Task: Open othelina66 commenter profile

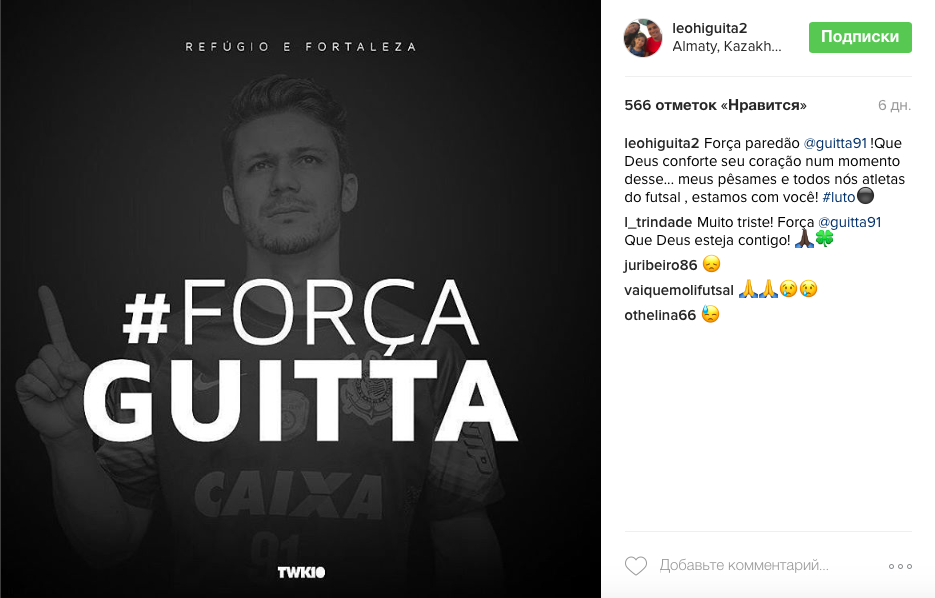Action: click(x=660, y=315)
